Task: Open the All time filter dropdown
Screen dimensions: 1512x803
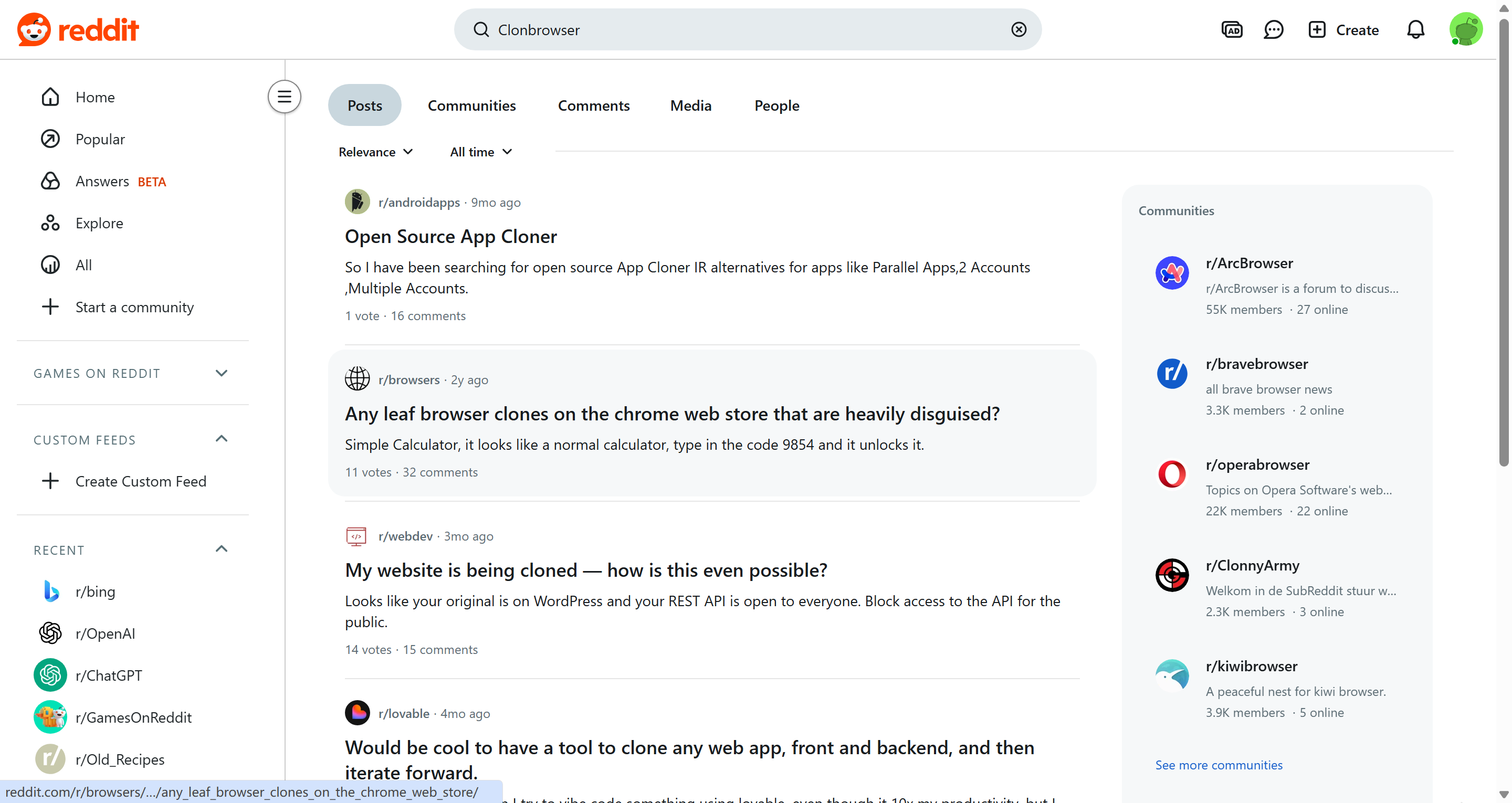Action: tap(481, 152)
